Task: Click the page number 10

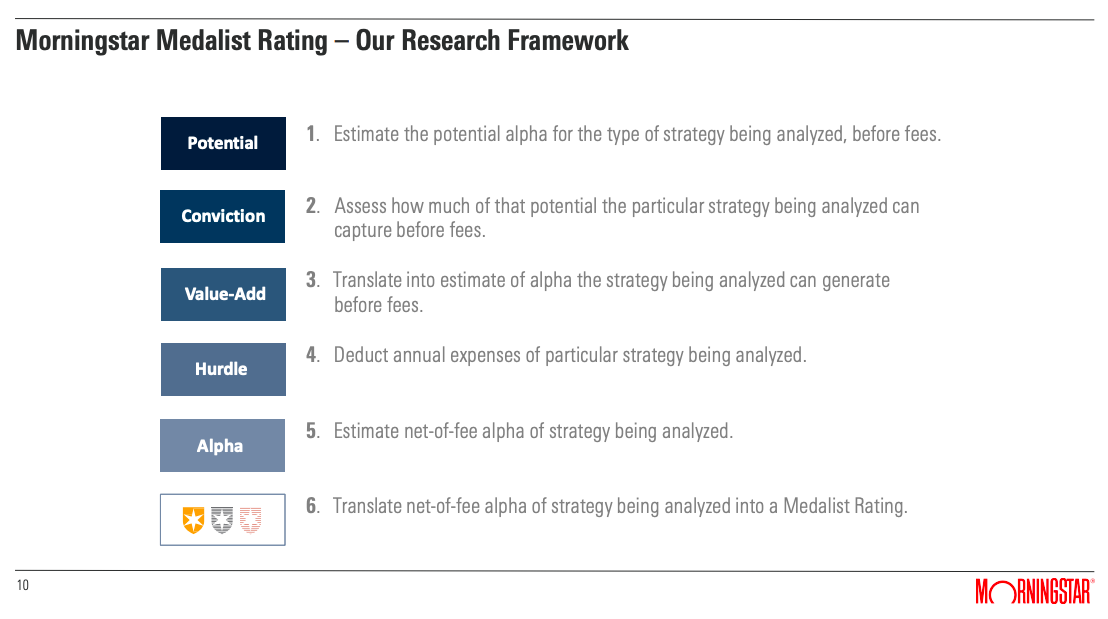Action: coord(23,585)
